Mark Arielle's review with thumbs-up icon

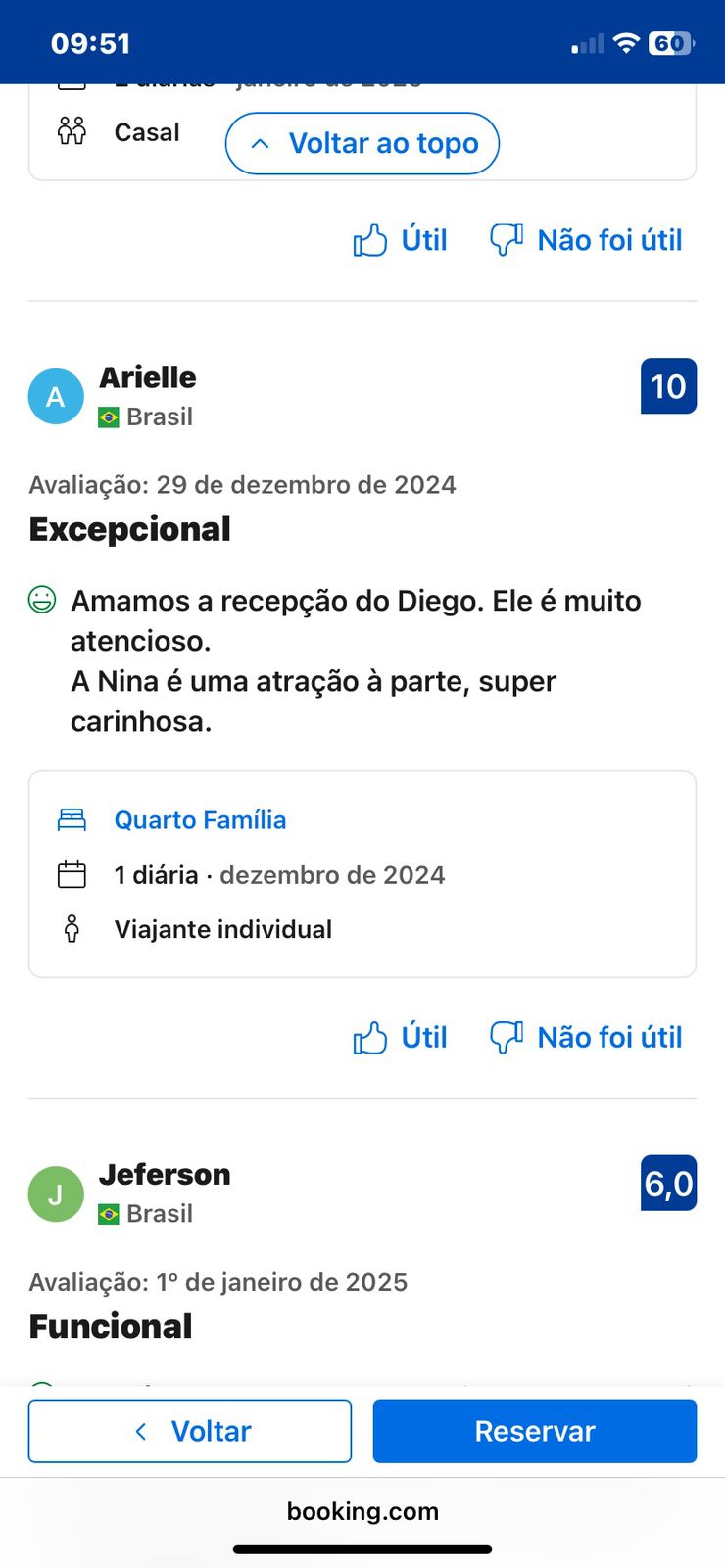(x=370, y=1038)
